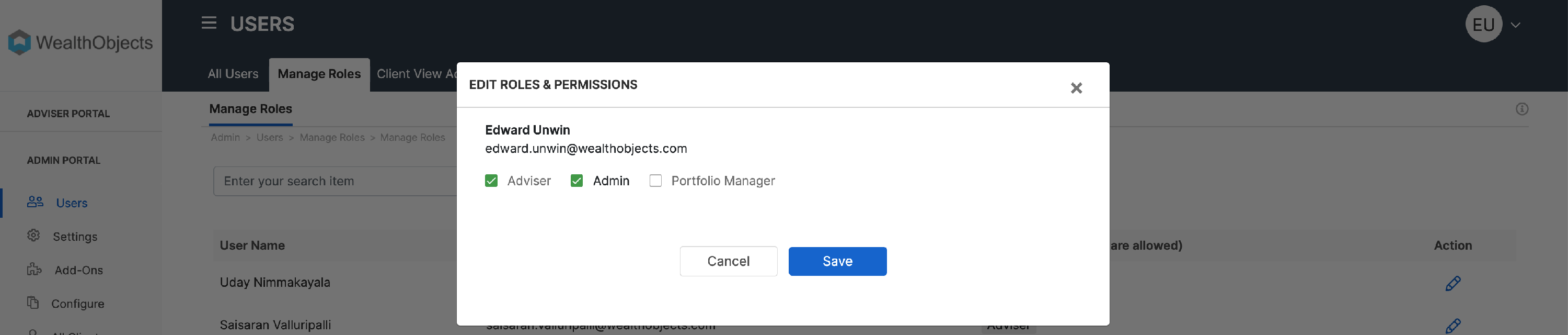Click edit pencil for Uday Nimmakayala

tap(1452, 284)
